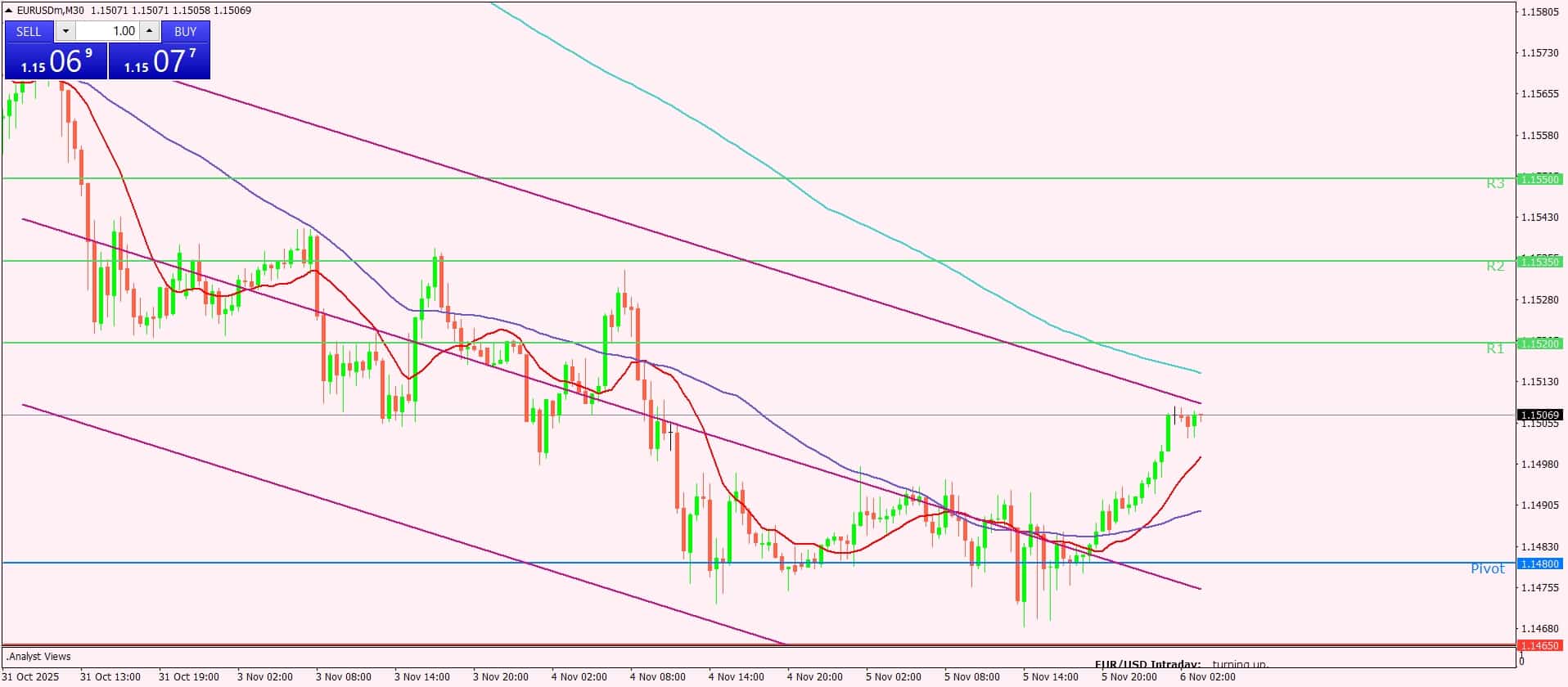This screenshot has height=687, width=1568.
Task: Click the 3 Nov 08:00 time label
Action: (344, 677)
